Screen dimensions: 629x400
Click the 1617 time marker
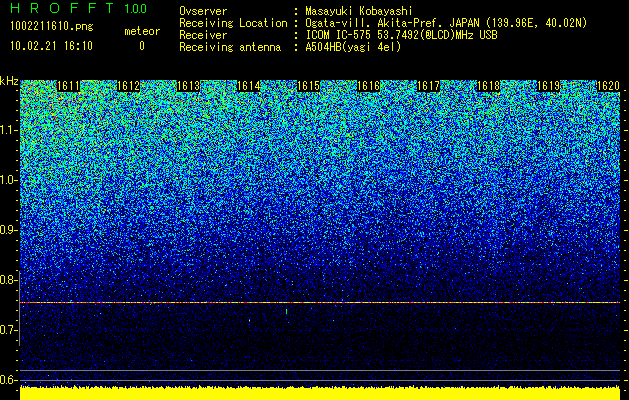(428, 86)
